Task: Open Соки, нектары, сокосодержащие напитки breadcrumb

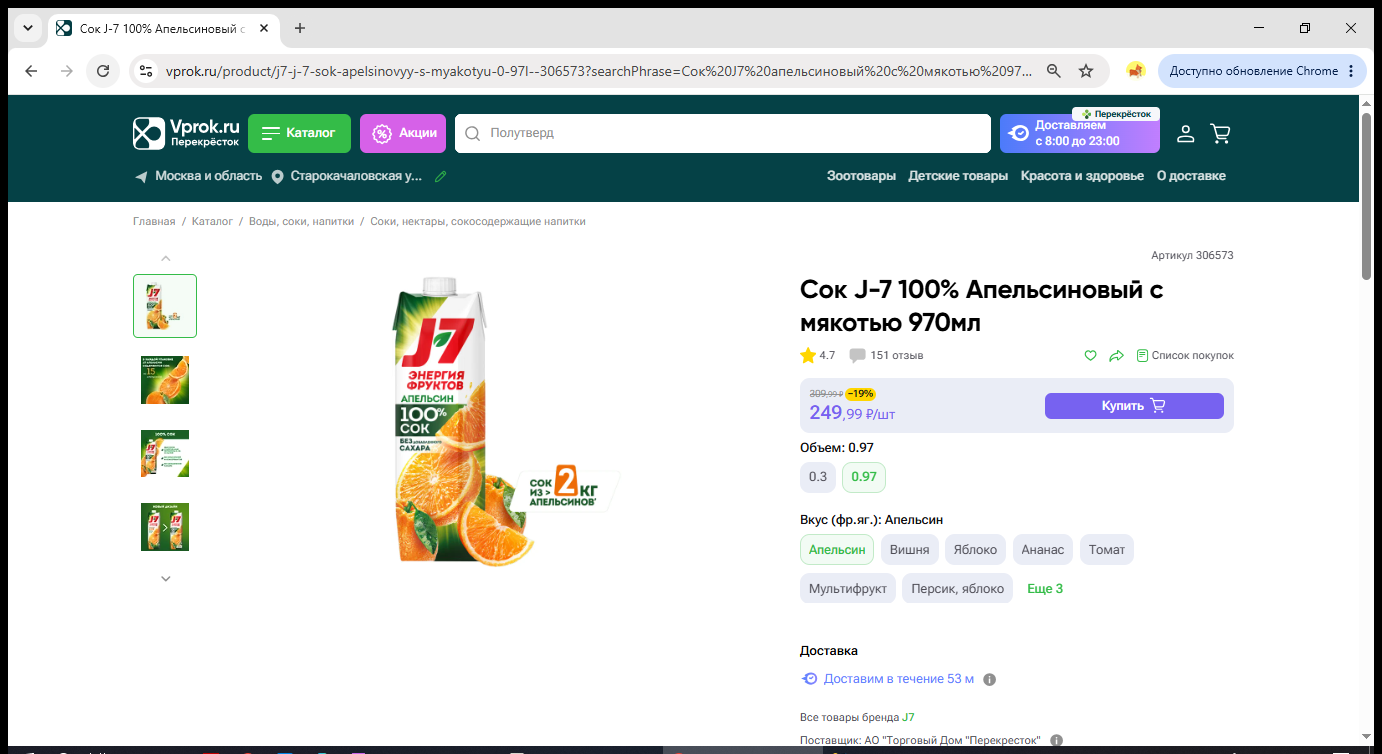Action: pos(478,221)
